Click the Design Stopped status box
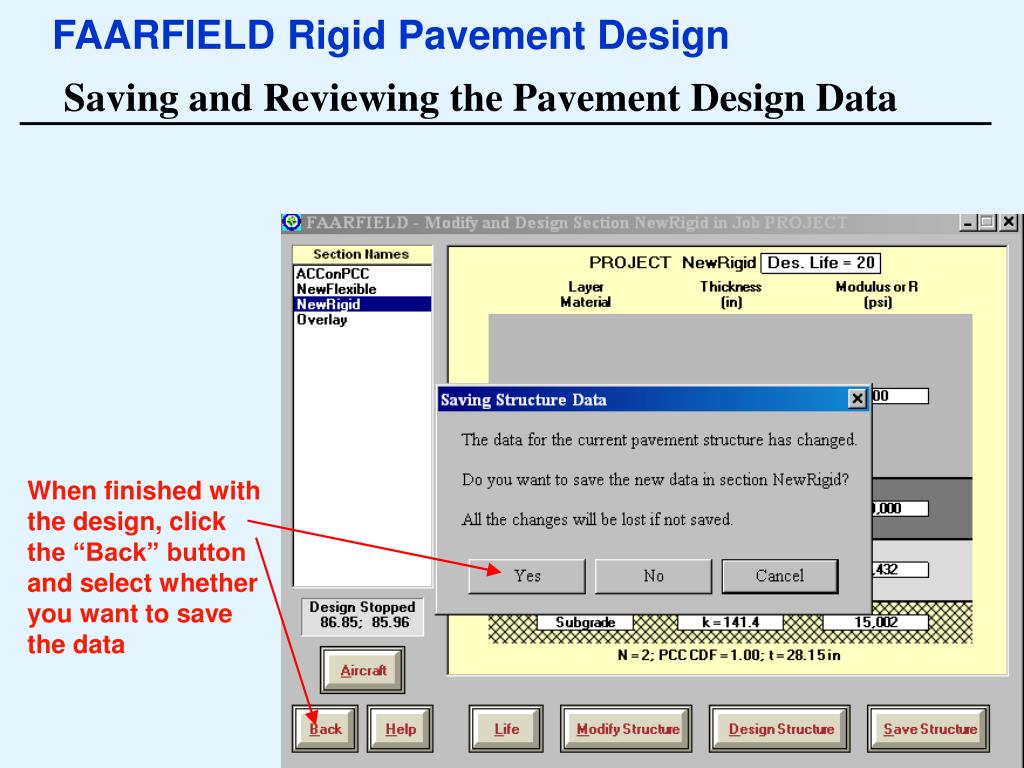 362,615
